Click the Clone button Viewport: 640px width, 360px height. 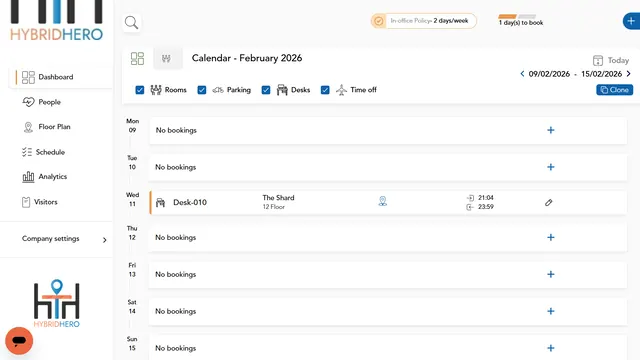point(615,90)
